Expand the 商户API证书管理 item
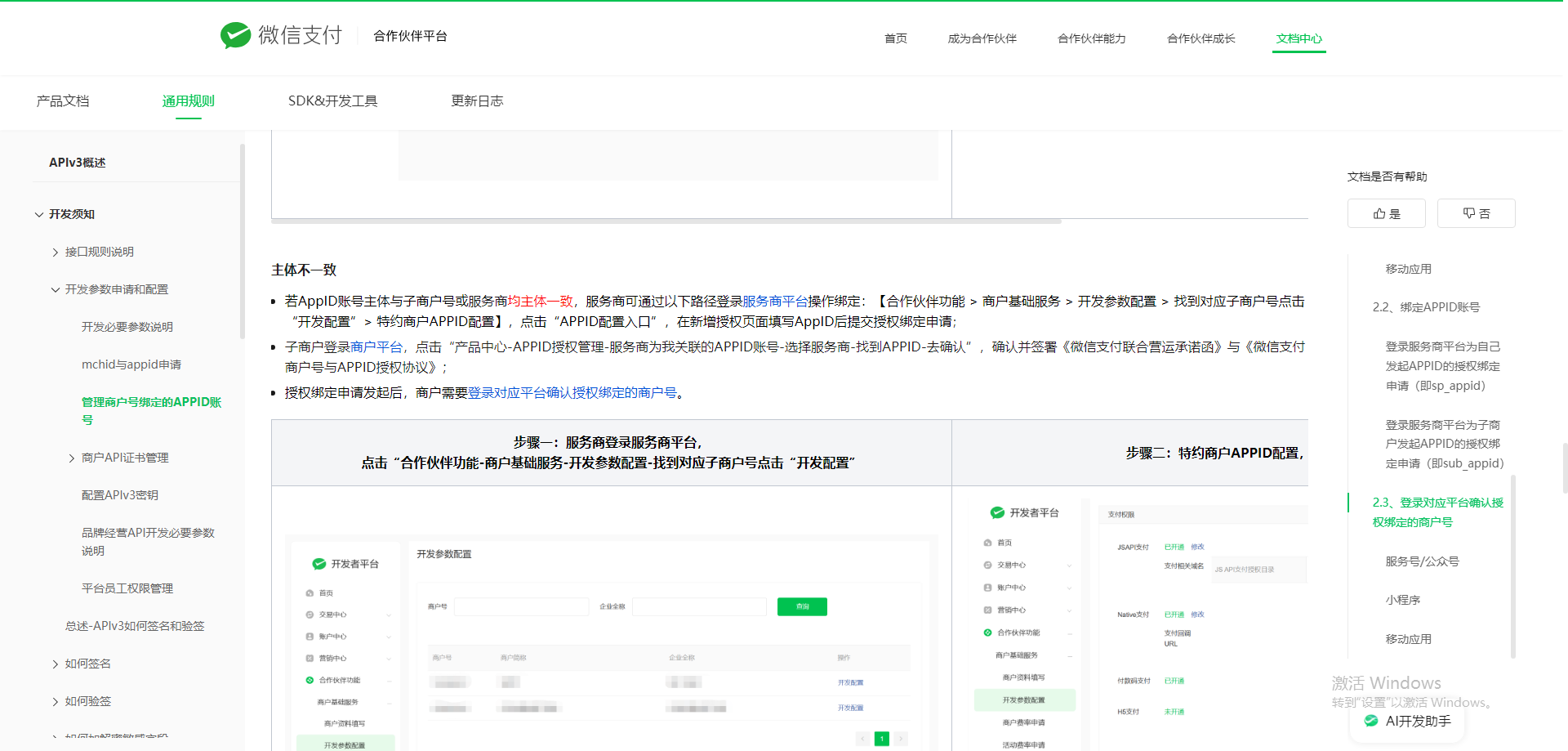The height and width of the screenshot is (751, 1568). pyautogui.click(x=72, y=458)
